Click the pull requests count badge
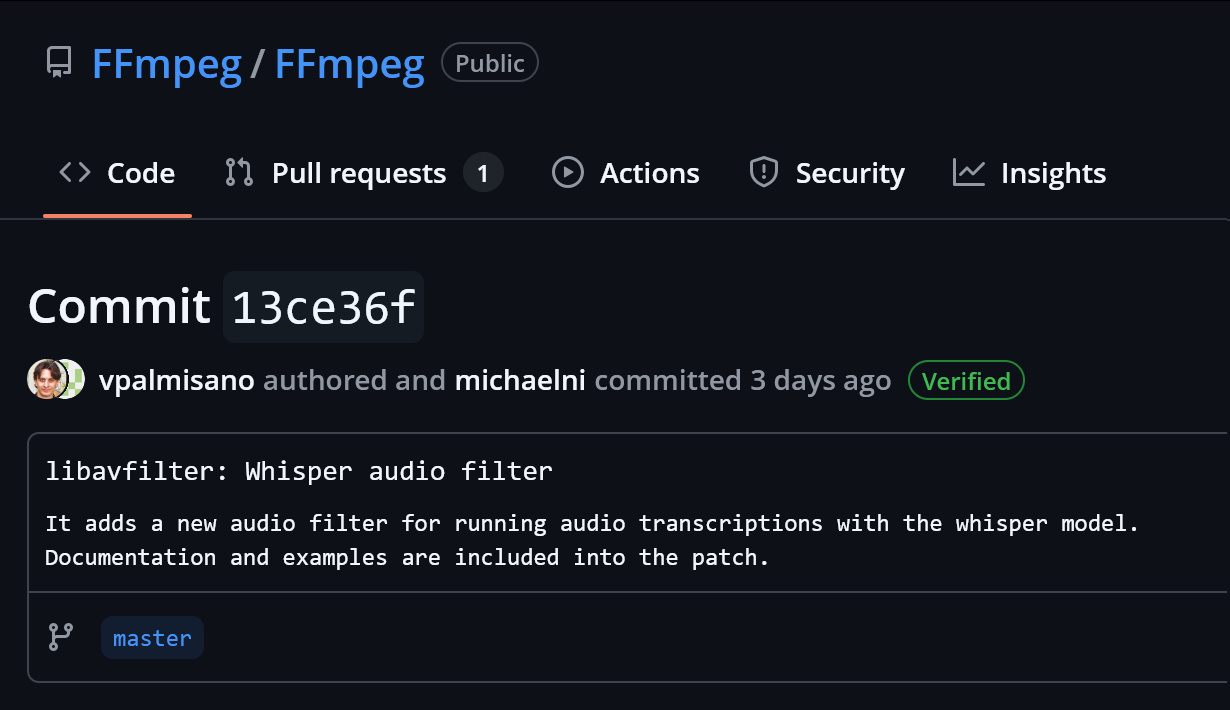1230x710 pixels. click(483, 173)
